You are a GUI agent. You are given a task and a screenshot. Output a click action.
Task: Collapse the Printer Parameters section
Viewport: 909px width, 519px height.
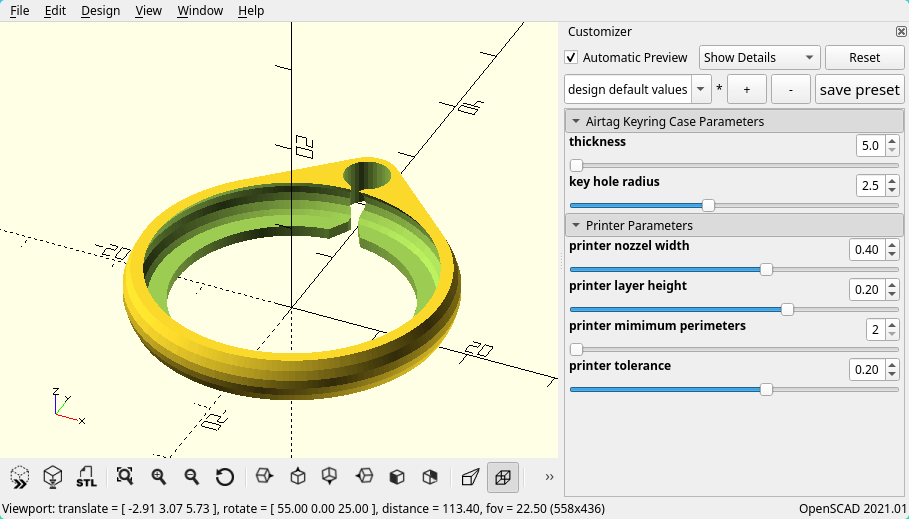click(576, 225)
